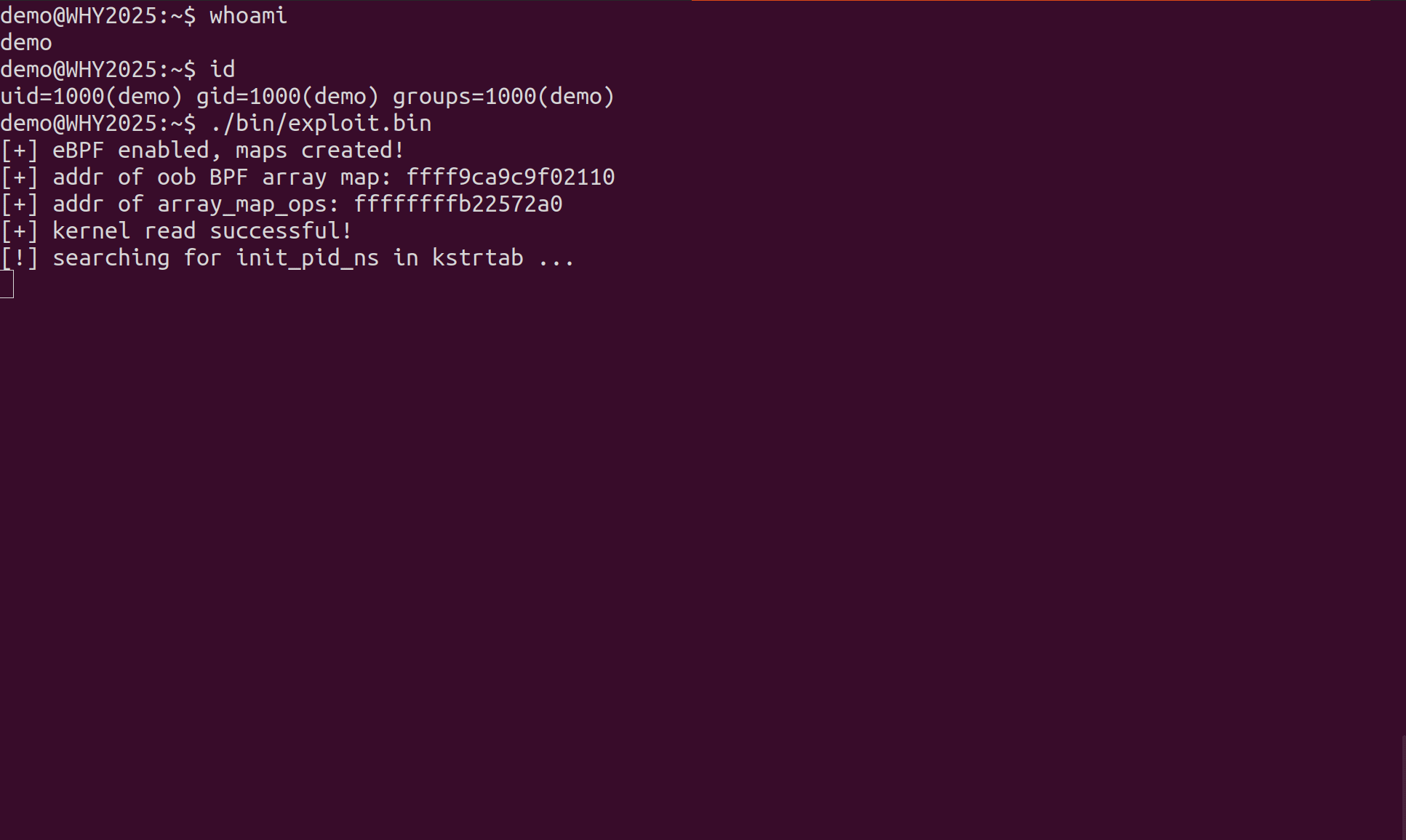Click the "demo" output below whoami
The image size is (1406, 840).
pos(26,43)
